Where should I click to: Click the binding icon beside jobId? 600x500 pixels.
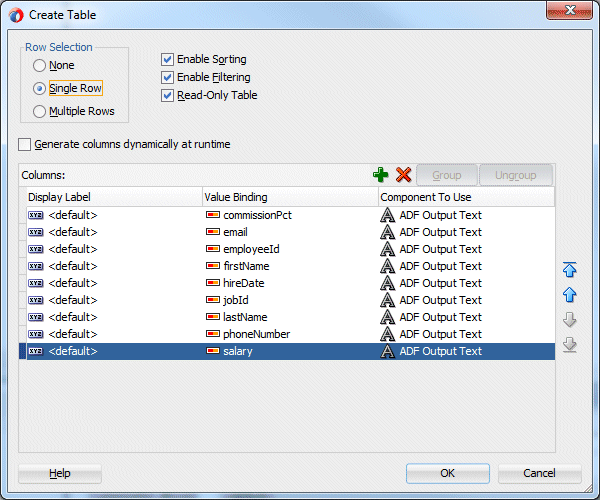click(212, 300)
